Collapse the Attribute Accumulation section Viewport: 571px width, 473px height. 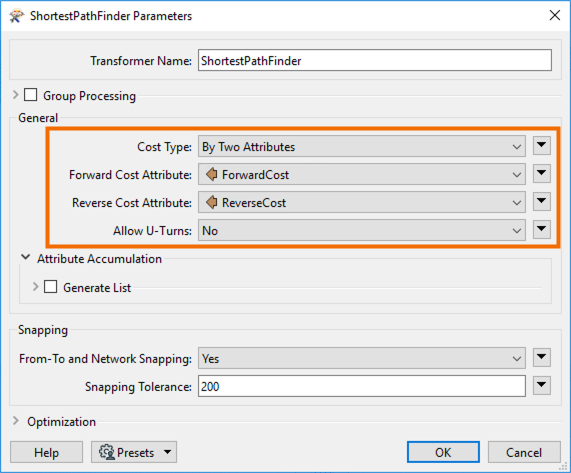pos(25,257)
